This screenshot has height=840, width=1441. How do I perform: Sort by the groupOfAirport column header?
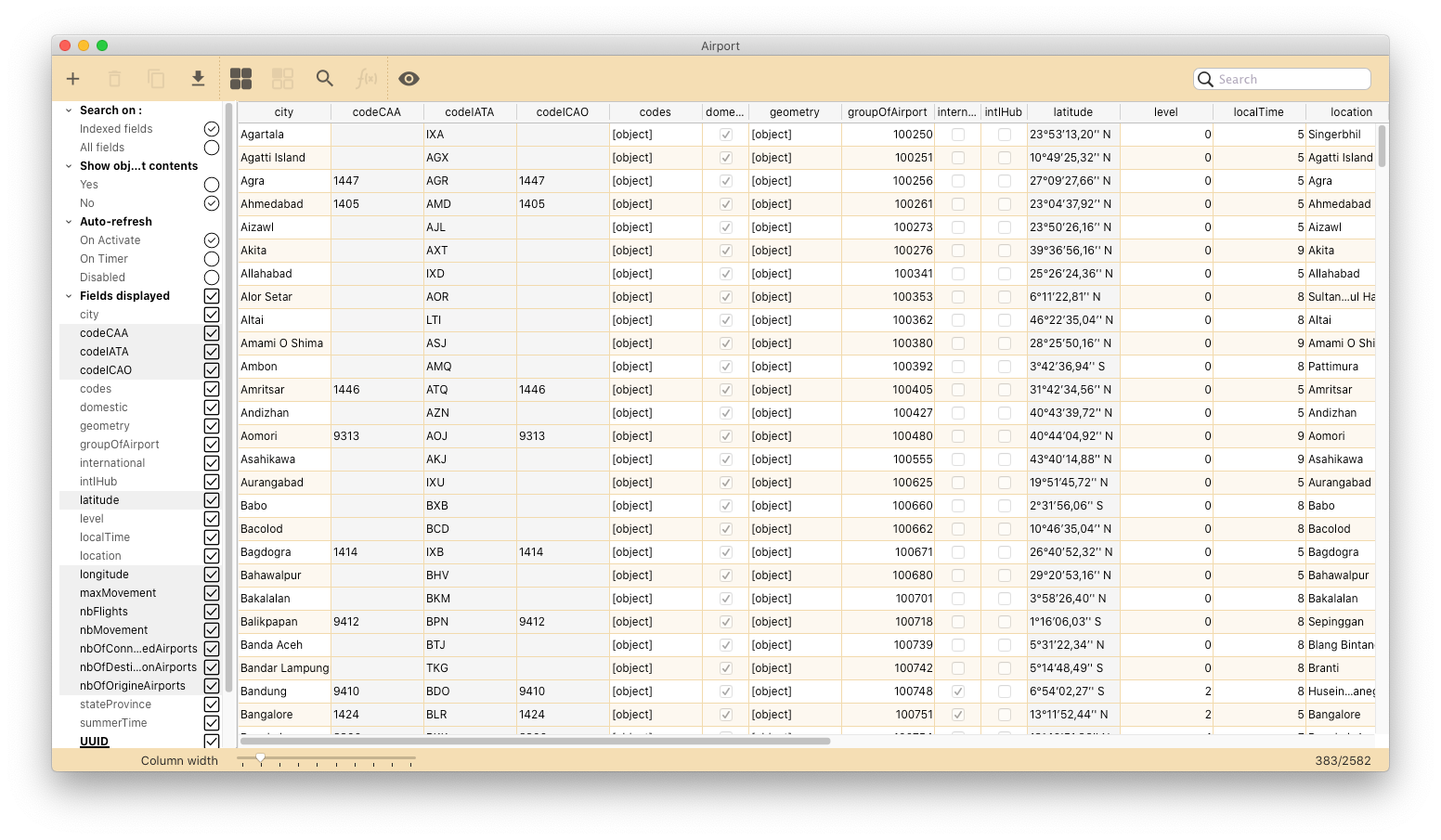click(888, 112)
